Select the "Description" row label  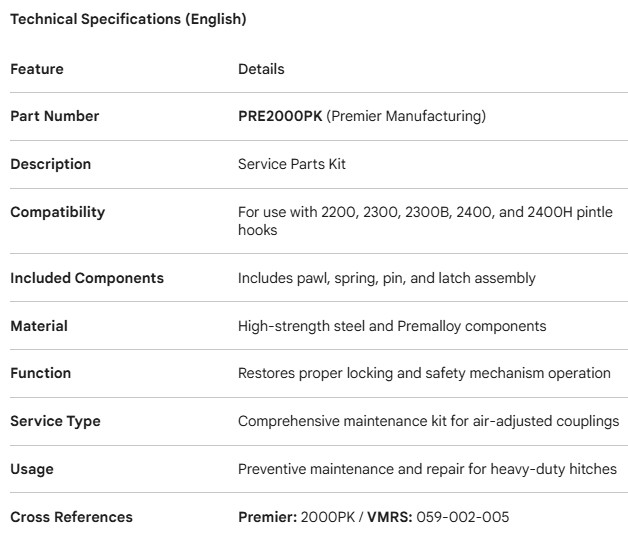(50, 164)
